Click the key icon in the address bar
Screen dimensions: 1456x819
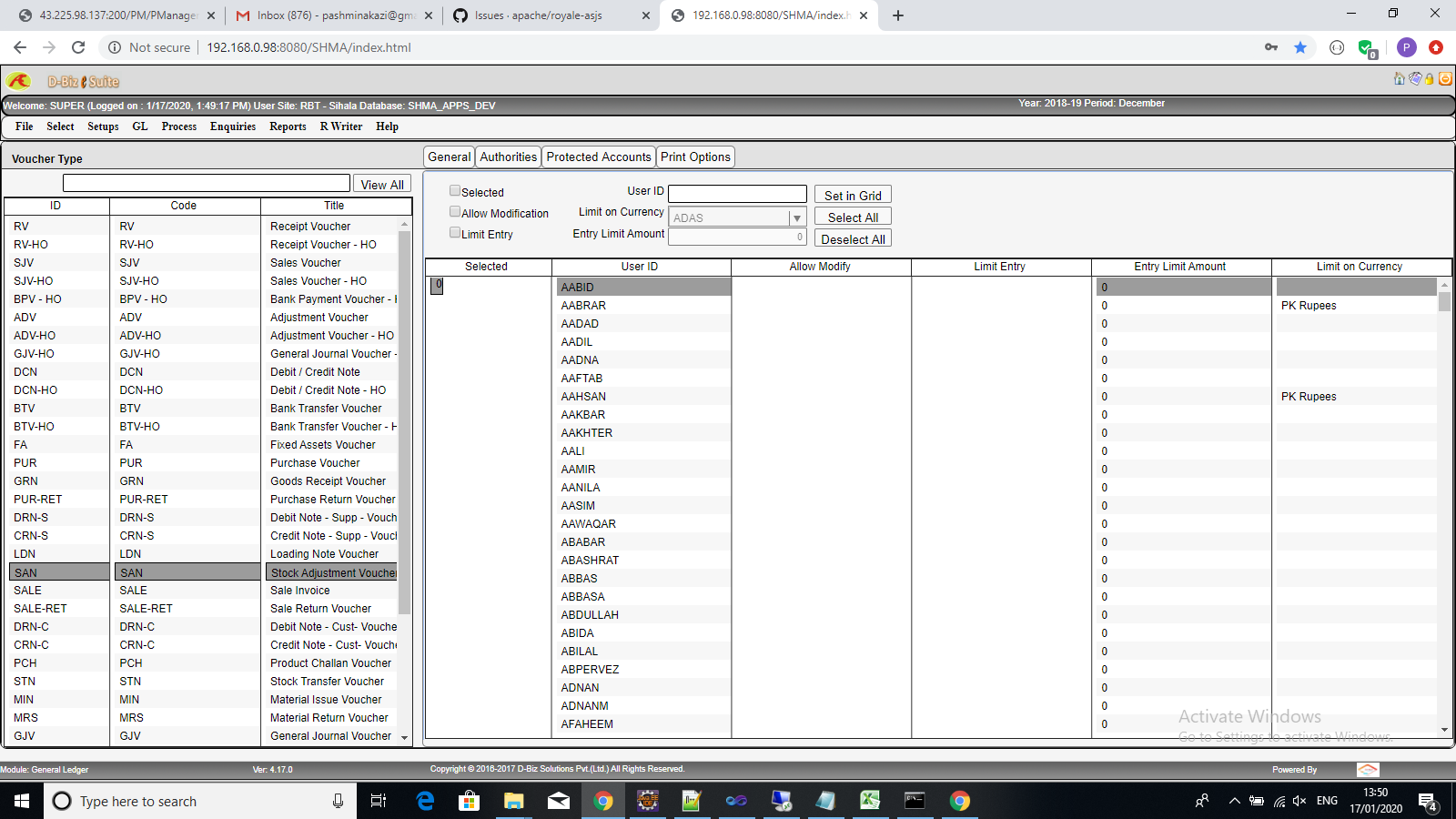[1271, 47]
